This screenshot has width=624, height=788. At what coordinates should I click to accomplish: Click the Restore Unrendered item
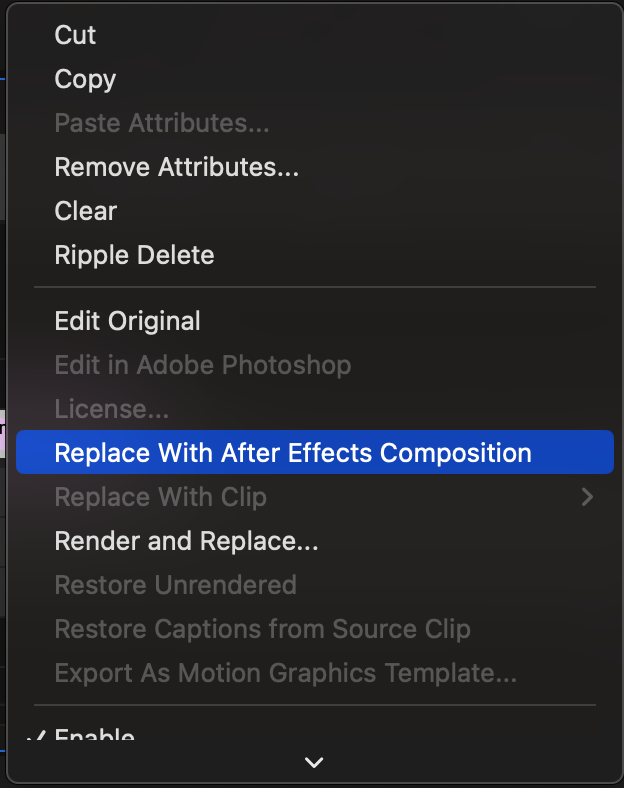tap(175, 585)
